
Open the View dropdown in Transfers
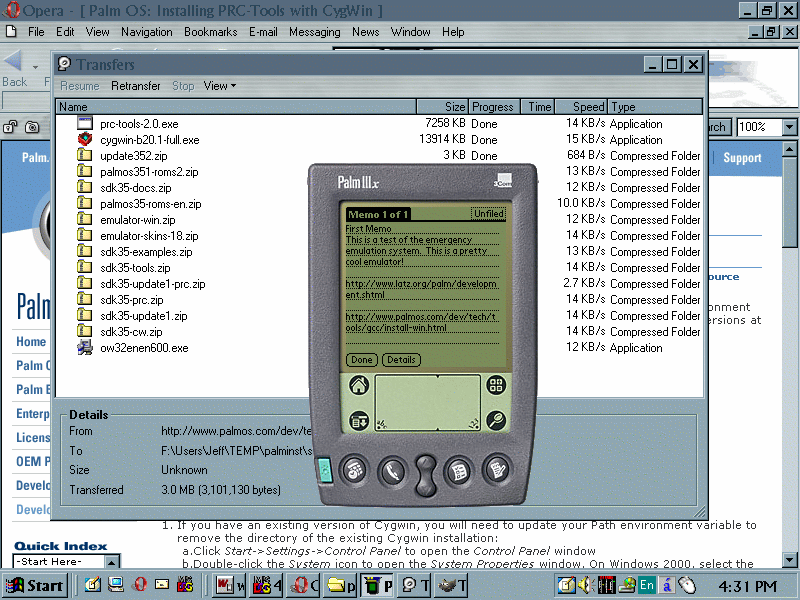[x=219, y=86]
